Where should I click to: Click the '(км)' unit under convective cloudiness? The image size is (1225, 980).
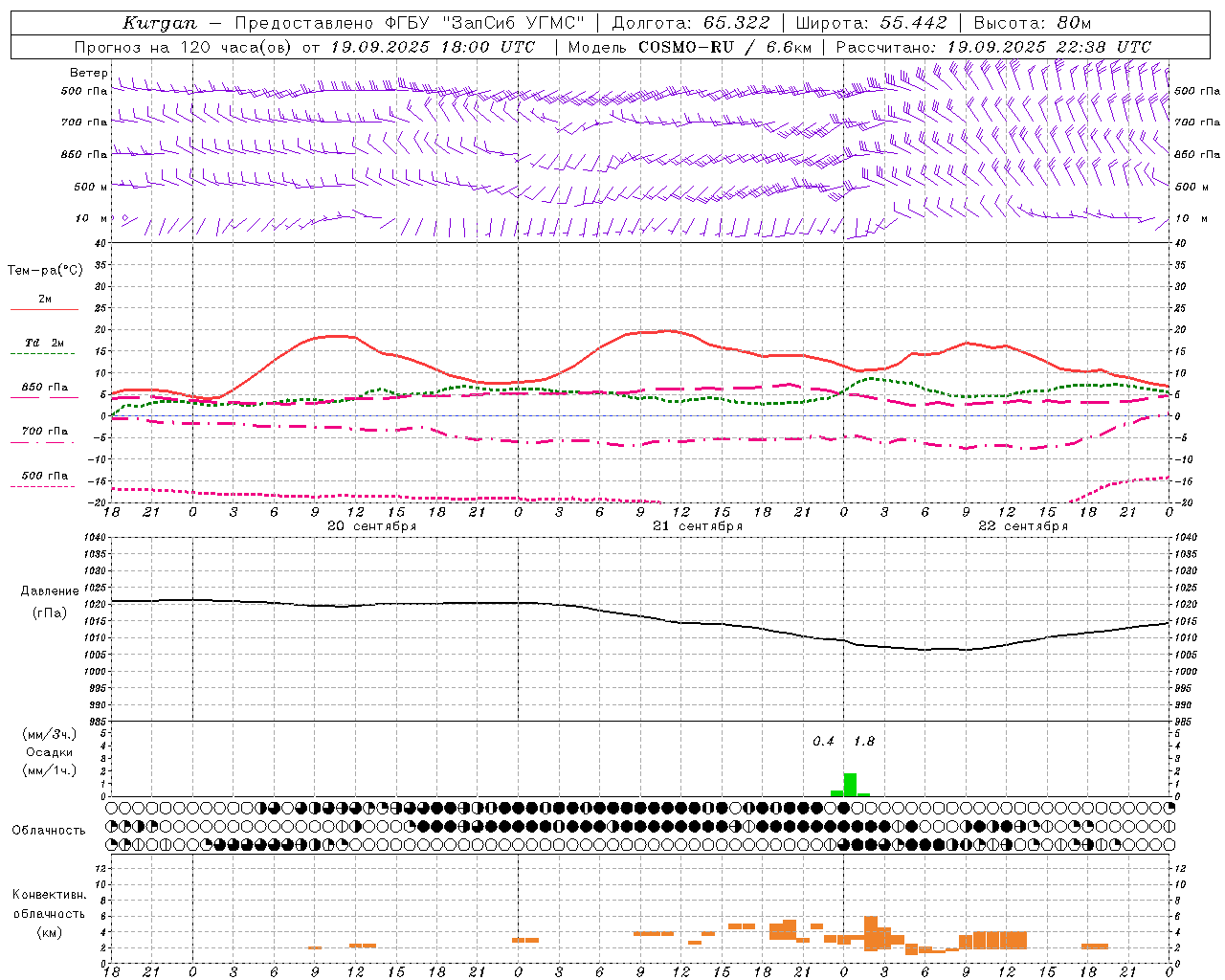(49, 933)
